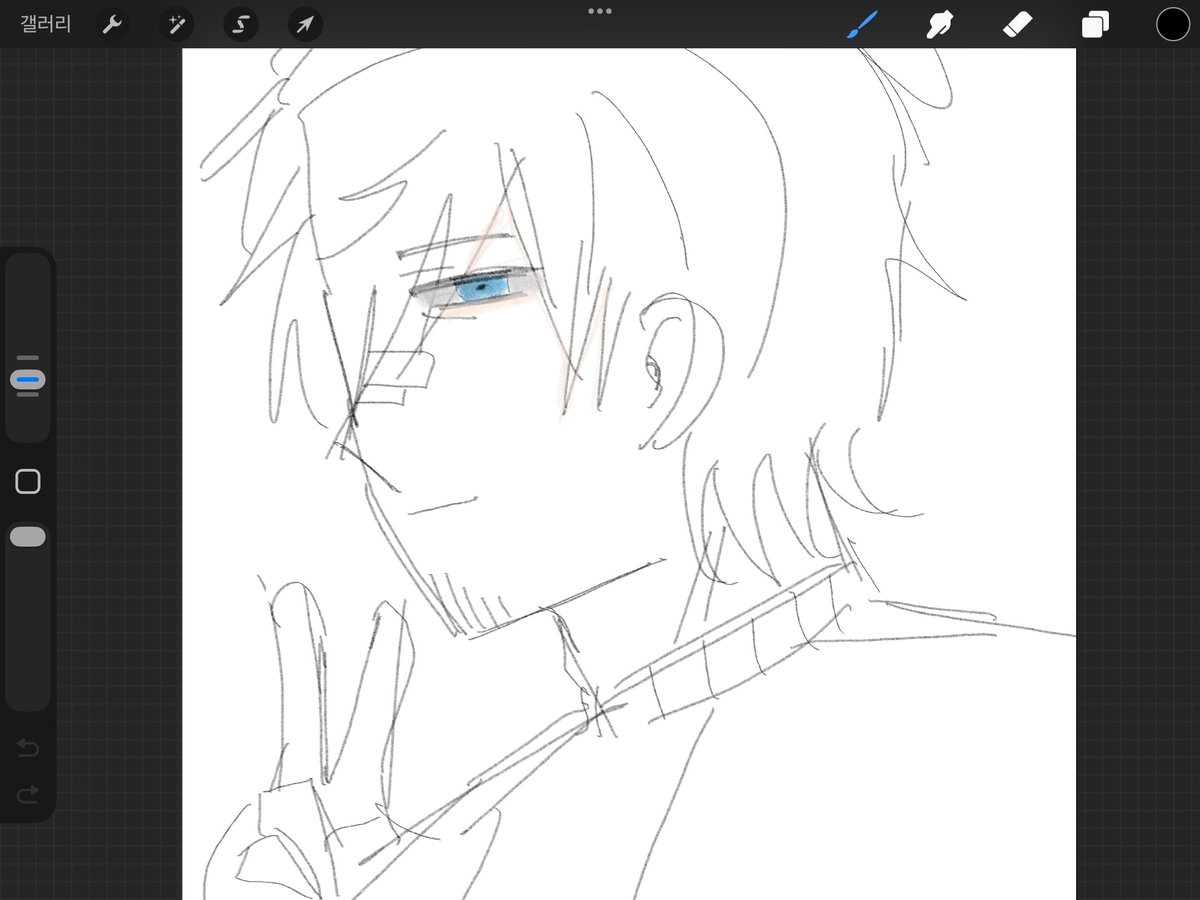Select the Brush tool
This screenshot has height=900, width=1200.
pos(860,24)
